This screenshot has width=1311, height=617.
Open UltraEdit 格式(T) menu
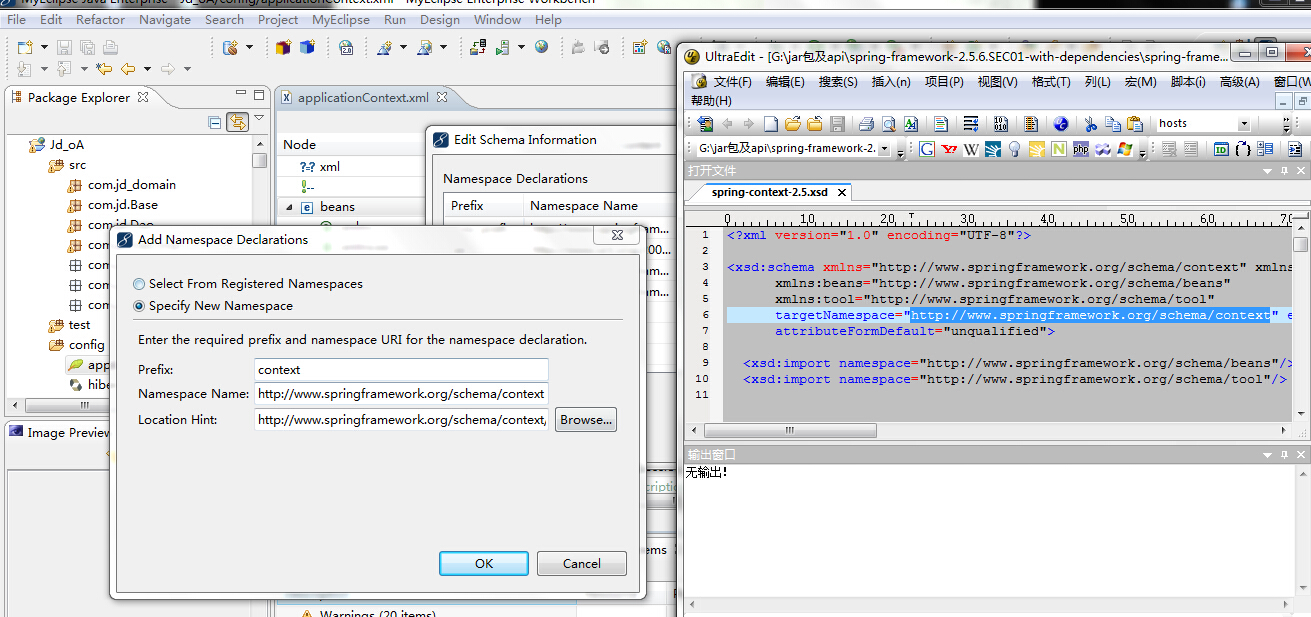click(1051, 82)
